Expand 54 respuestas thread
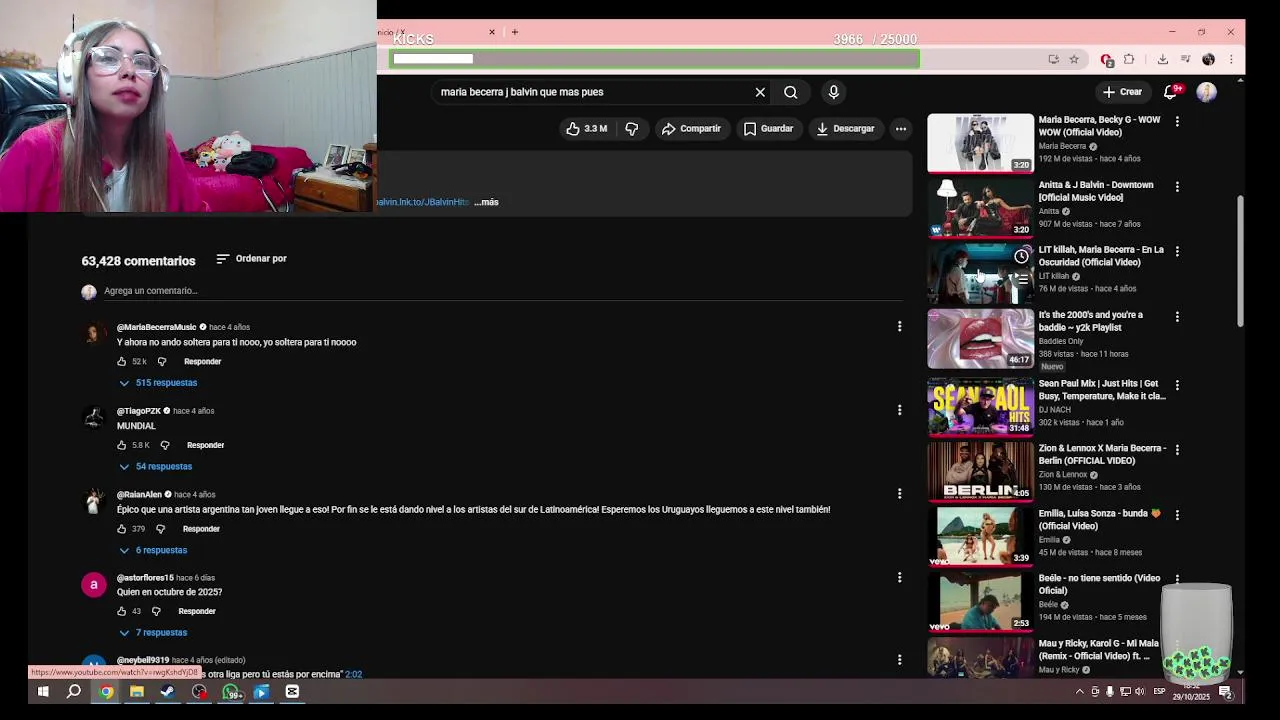 [x=155, y=467]
